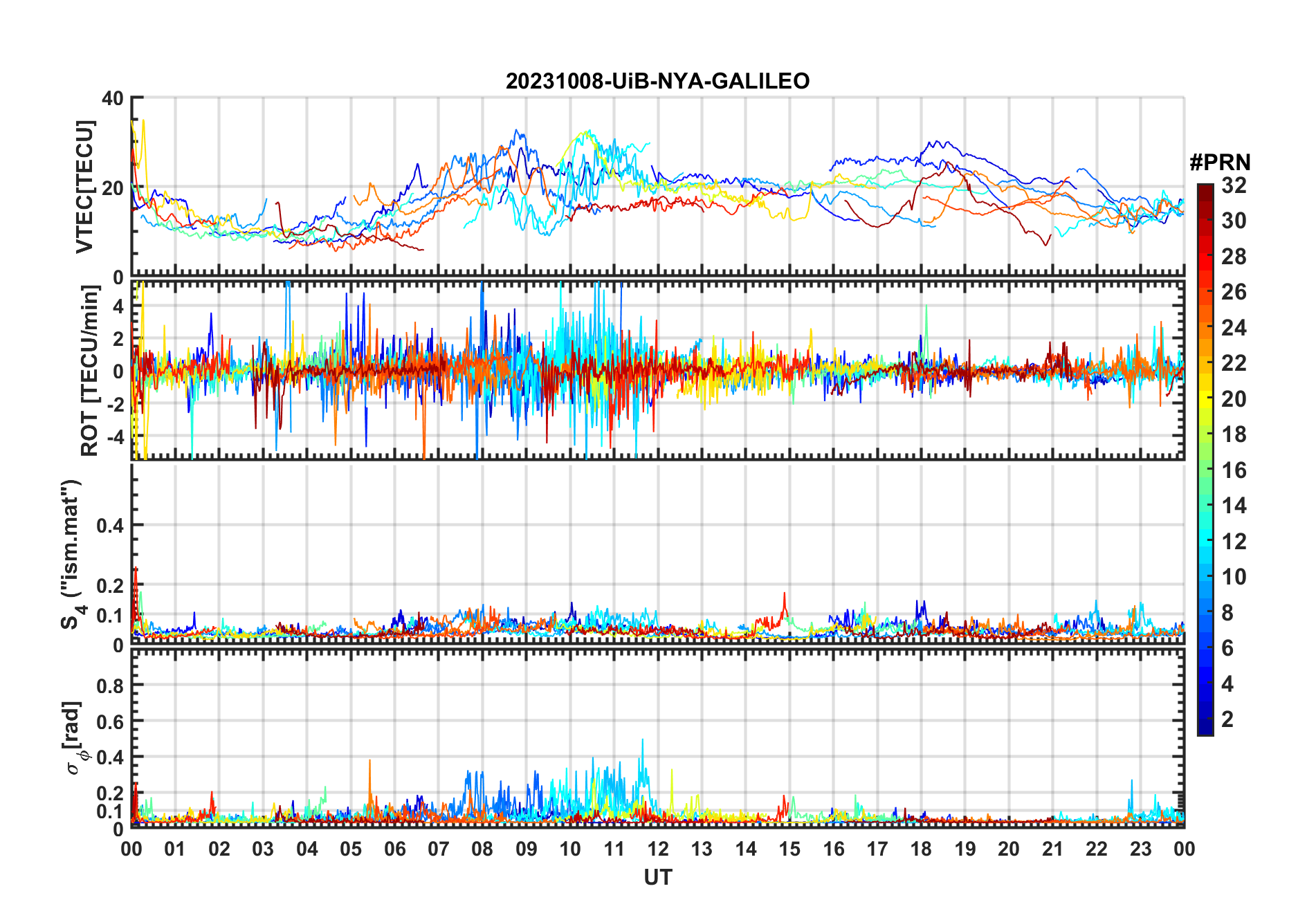Click x-axis tick label 06
Screen dimensions: 1316x920
(x=394, y=849)
